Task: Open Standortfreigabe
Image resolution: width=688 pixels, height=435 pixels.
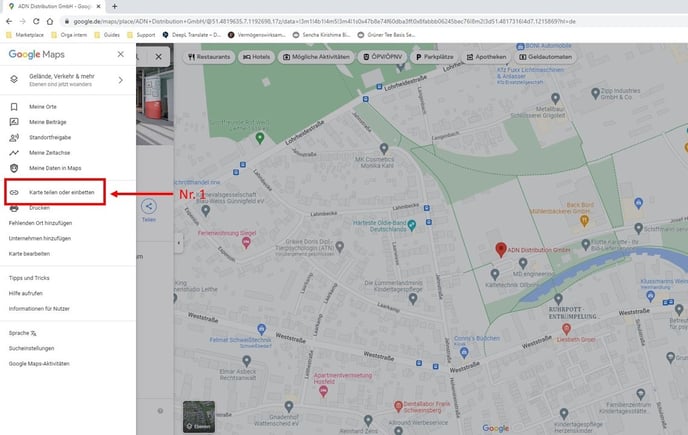Action: pyautogui.click(x=50, y=137)
